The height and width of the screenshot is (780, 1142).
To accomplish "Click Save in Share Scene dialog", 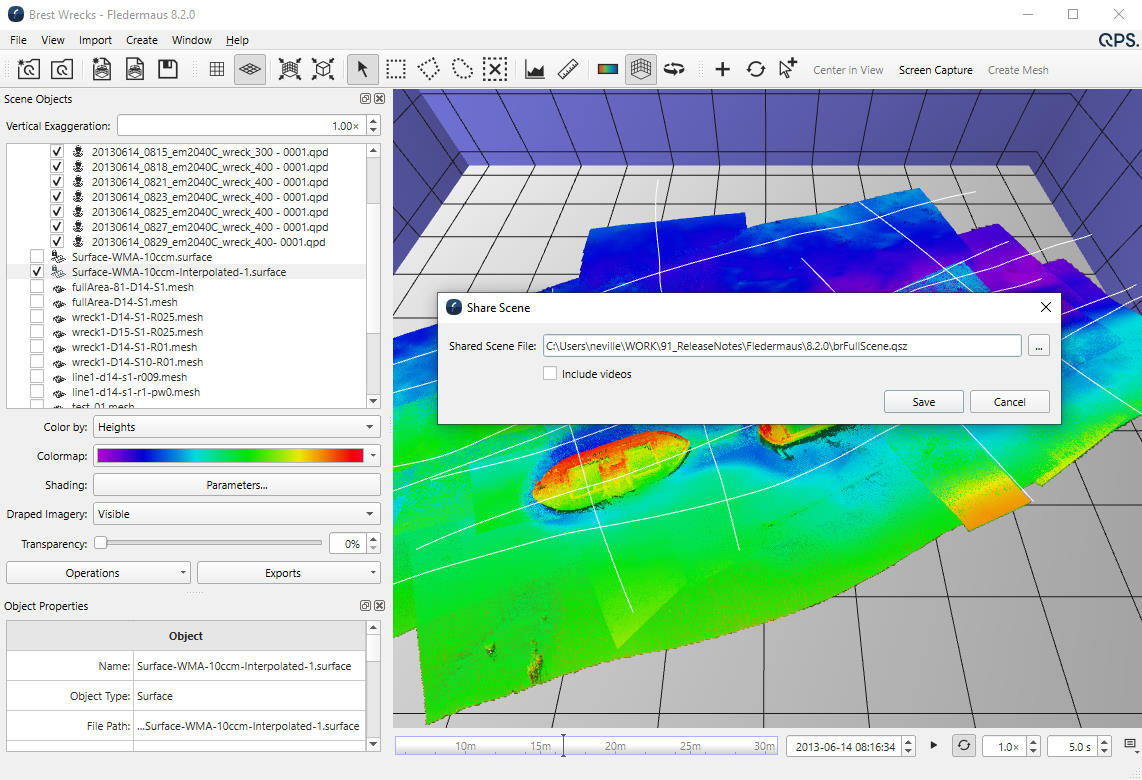I will tap(923, 402).
